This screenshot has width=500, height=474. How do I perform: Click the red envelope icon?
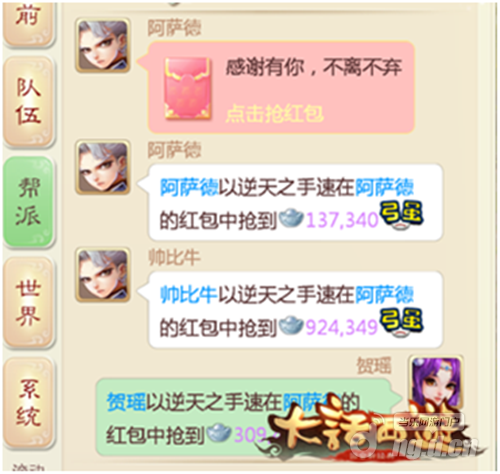click(x=188, y=88)
